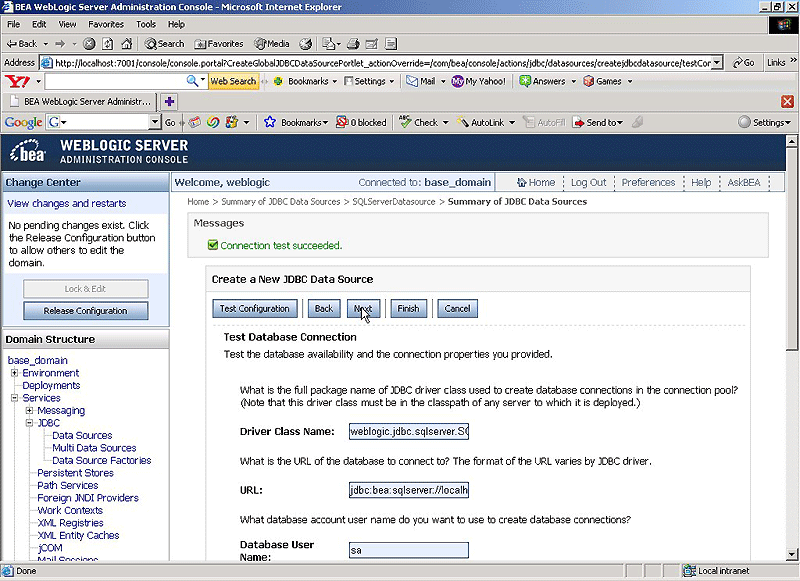Open the View menu
Screen dimensions: 800x581
67,24
